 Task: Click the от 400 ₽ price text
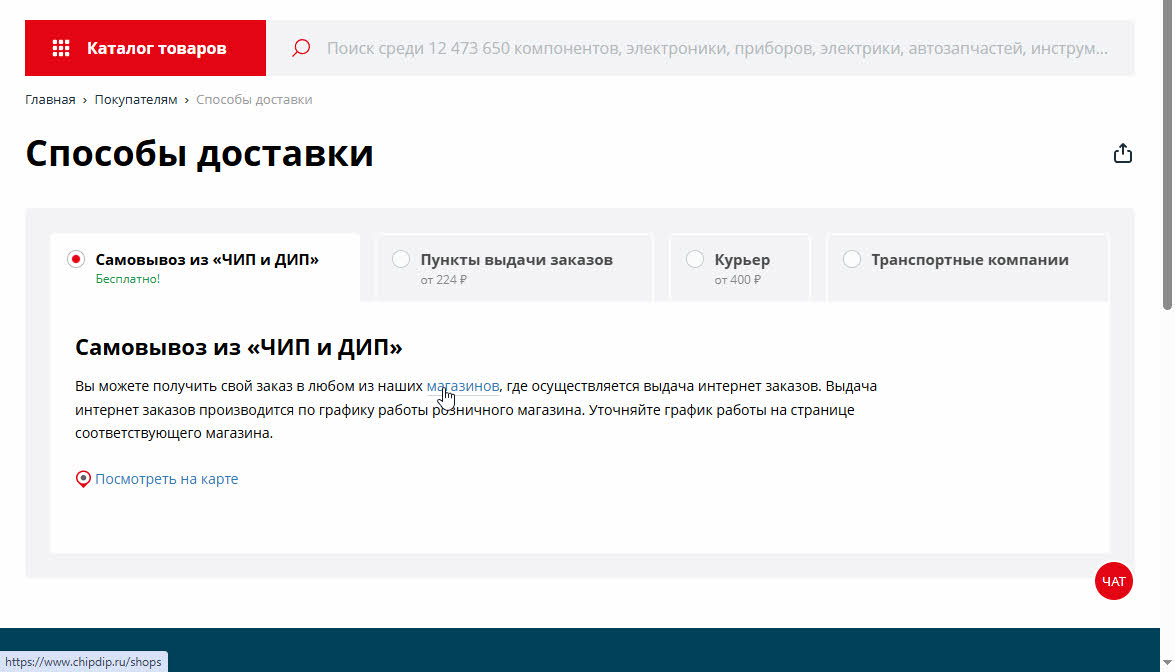tap(737, 279)
